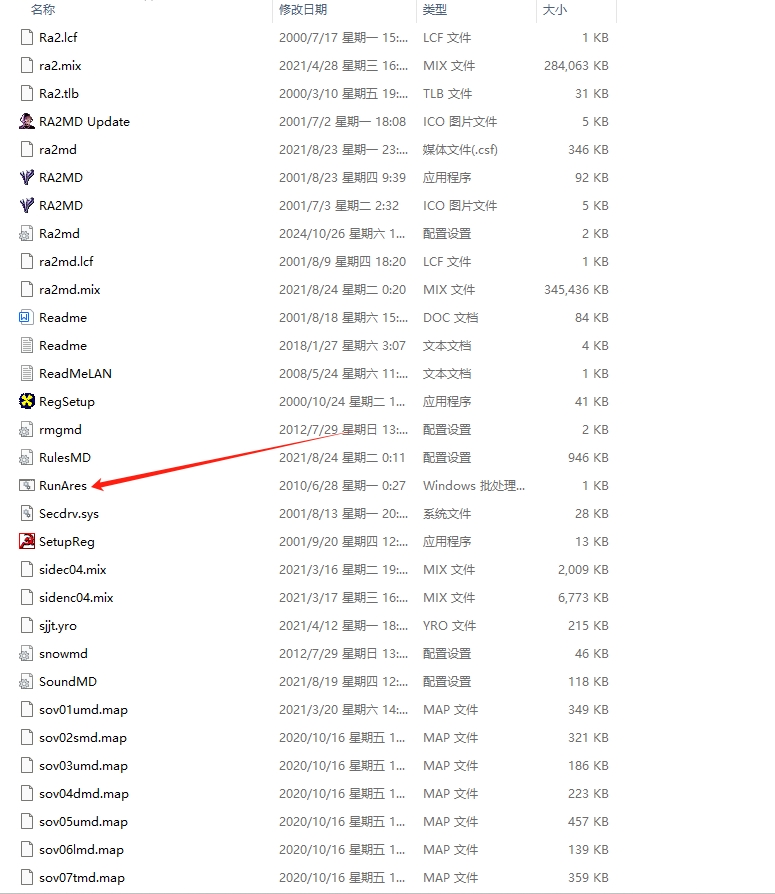Sort by 大小 column header
Image resolution: width=775 pixels, height=894 pixels.
pos(555,10)
